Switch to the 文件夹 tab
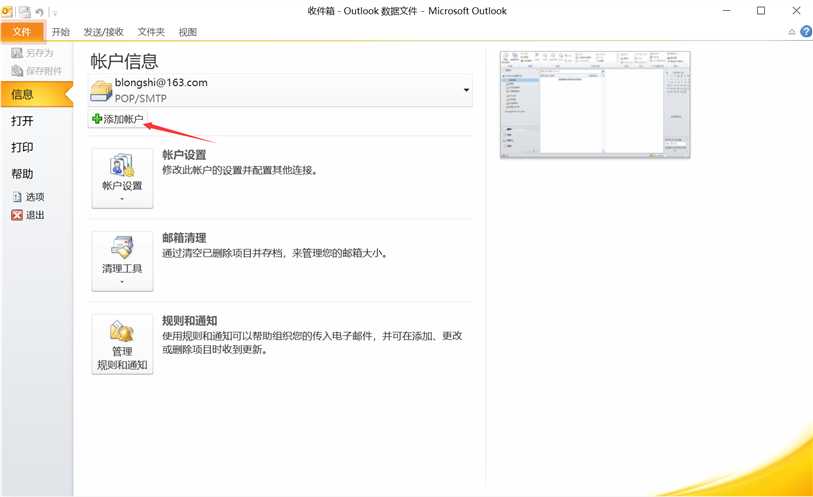 click(x=151, y=32)
